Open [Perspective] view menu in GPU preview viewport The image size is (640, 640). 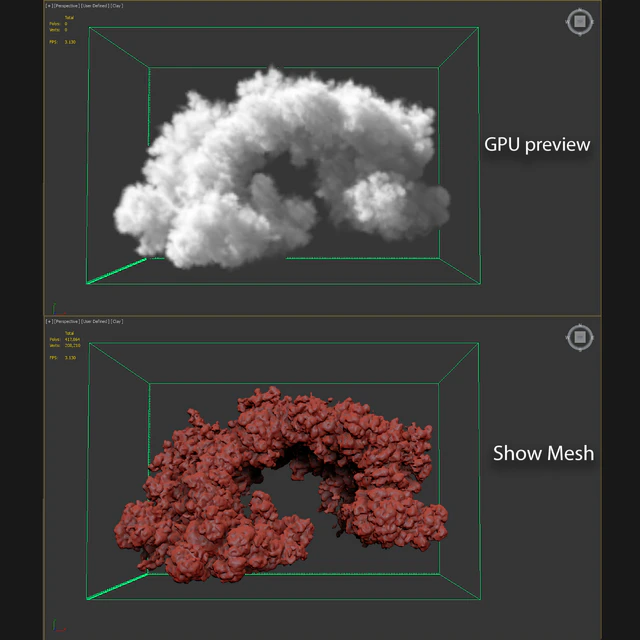coord(67,6)
